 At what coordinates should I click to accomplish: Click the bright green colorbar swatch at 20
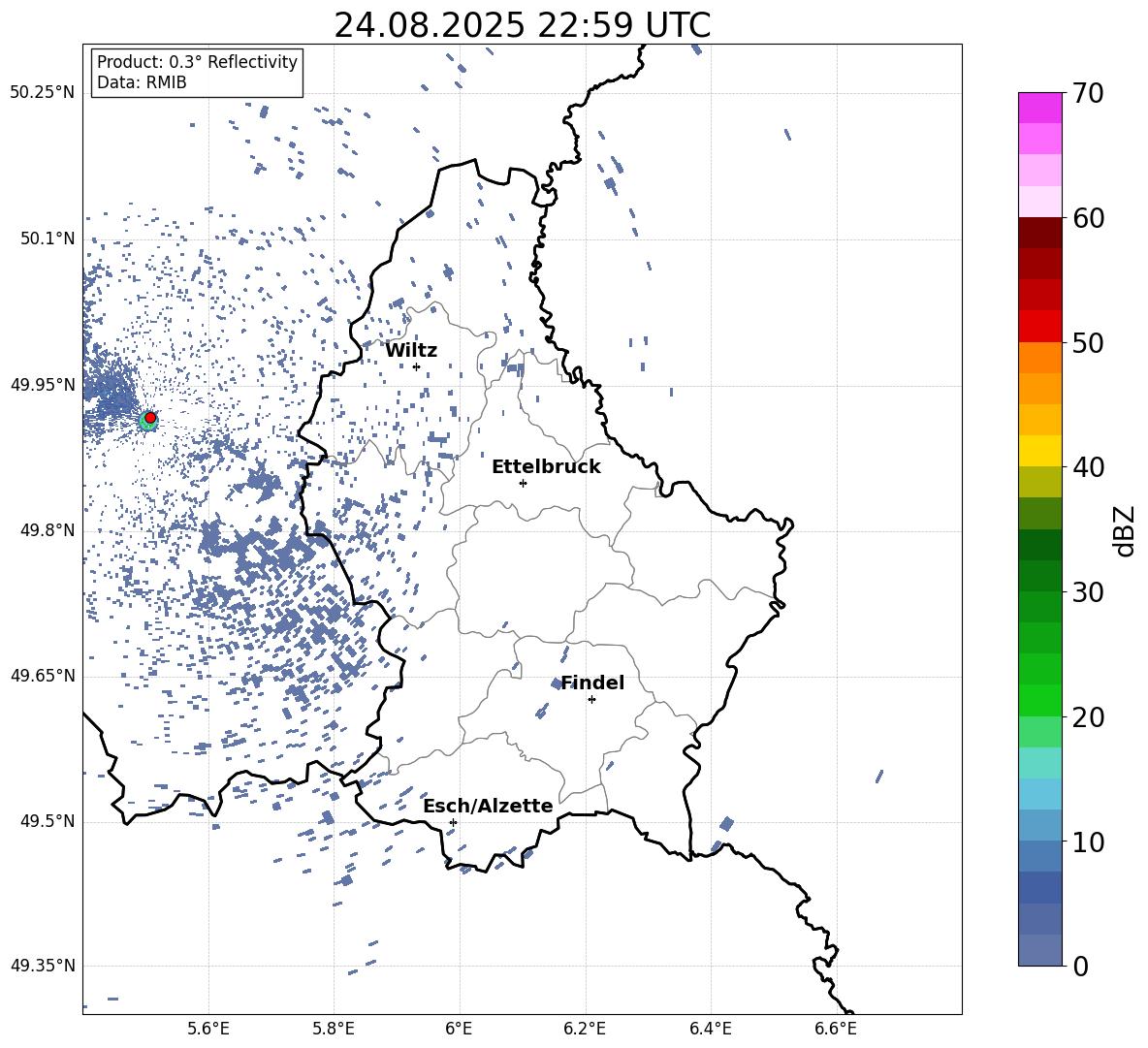(1039, 700)
